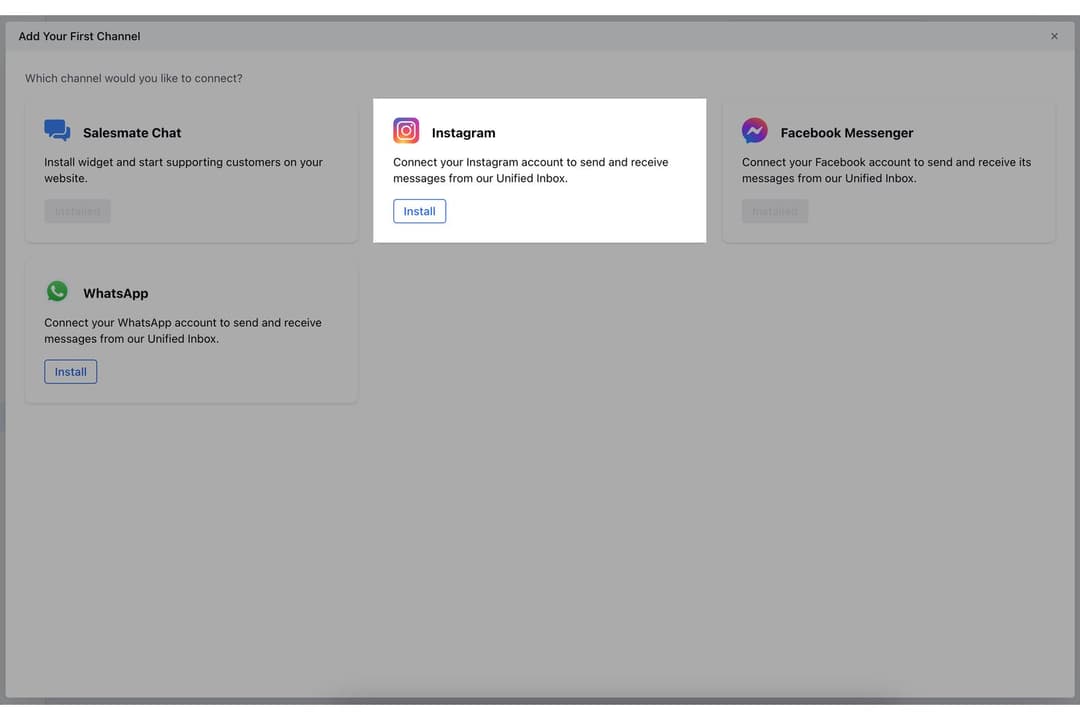This screenshot has height=720, width=1080.
Task: Select the Facebook Messenger card title
Action: pyautogui.click(x=847, y=133)
